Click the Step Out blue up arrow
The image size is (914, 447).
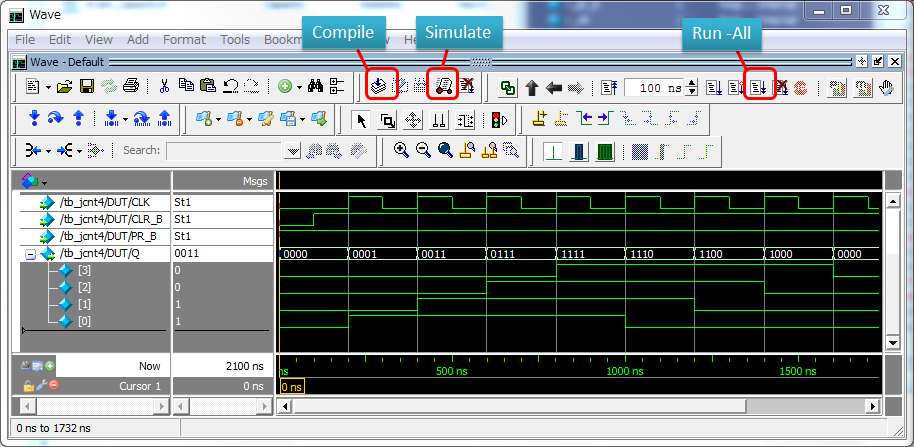tap(78, 118)
